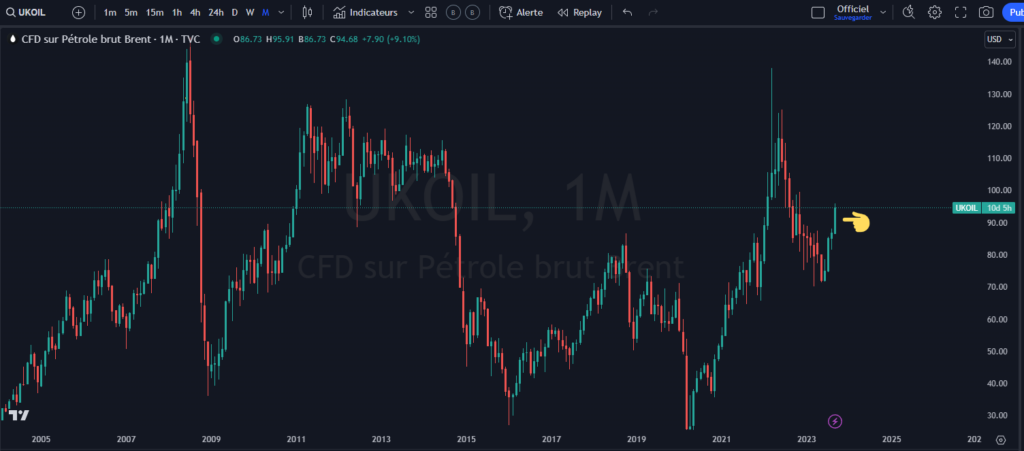Switch to the W weekly timeframe
This screenshot has height=451, width=1024.
(249, 12)
